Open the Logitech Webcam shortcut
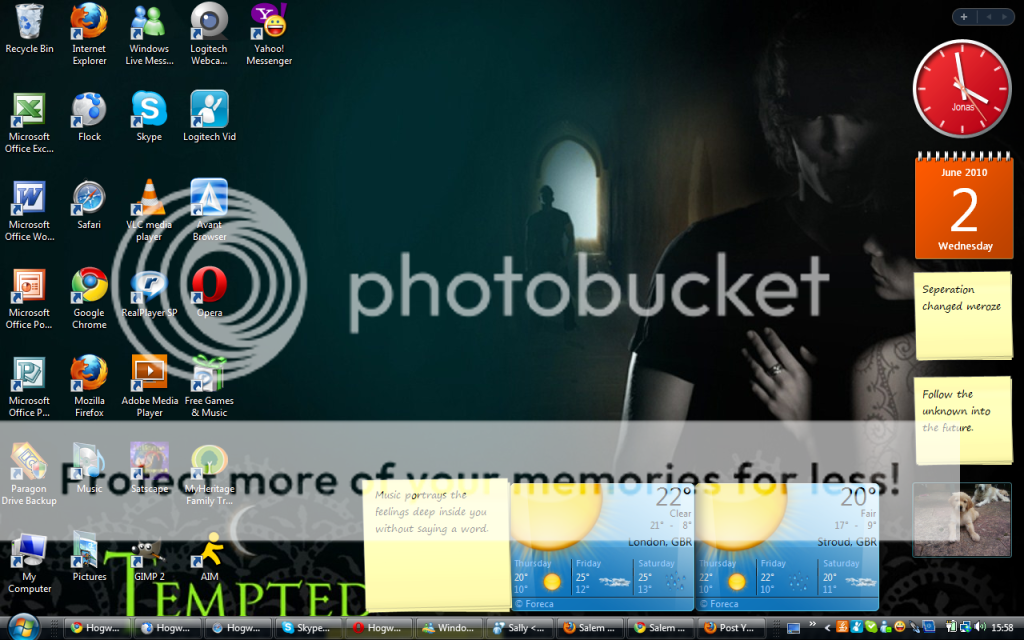This screenshot has height=640, width=1024. [x=209, y=34]
